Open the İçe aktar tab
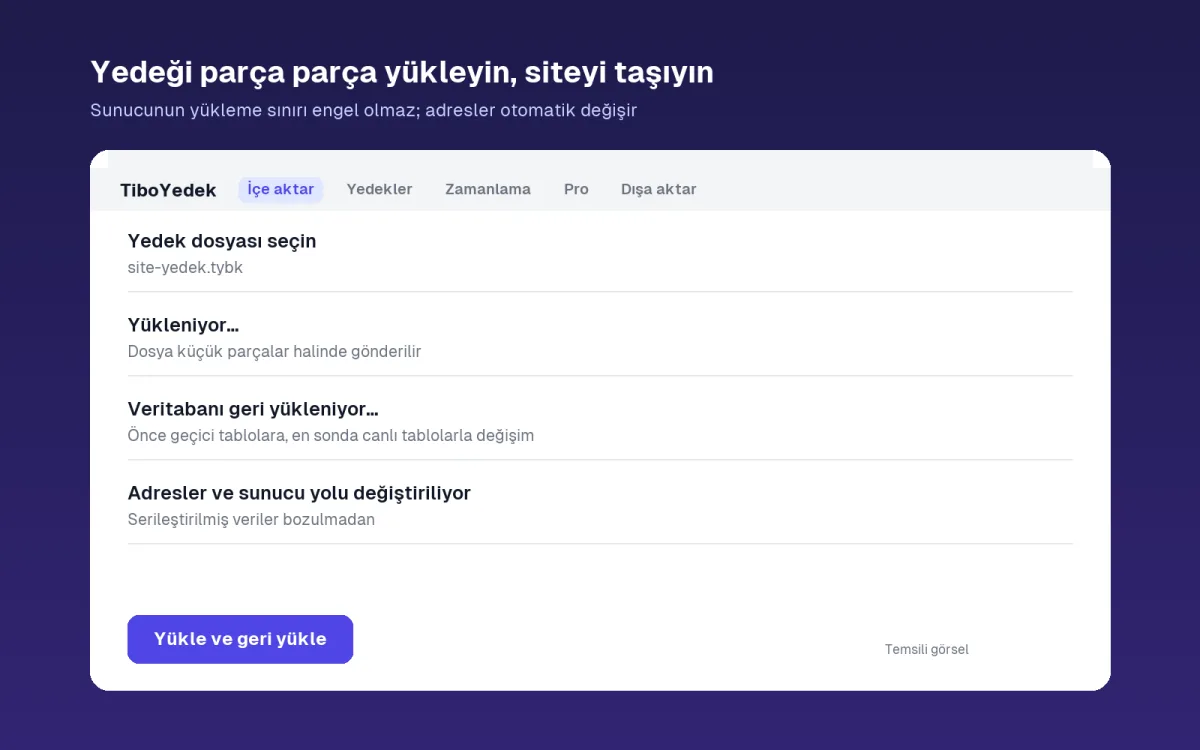 click(280, 189)
